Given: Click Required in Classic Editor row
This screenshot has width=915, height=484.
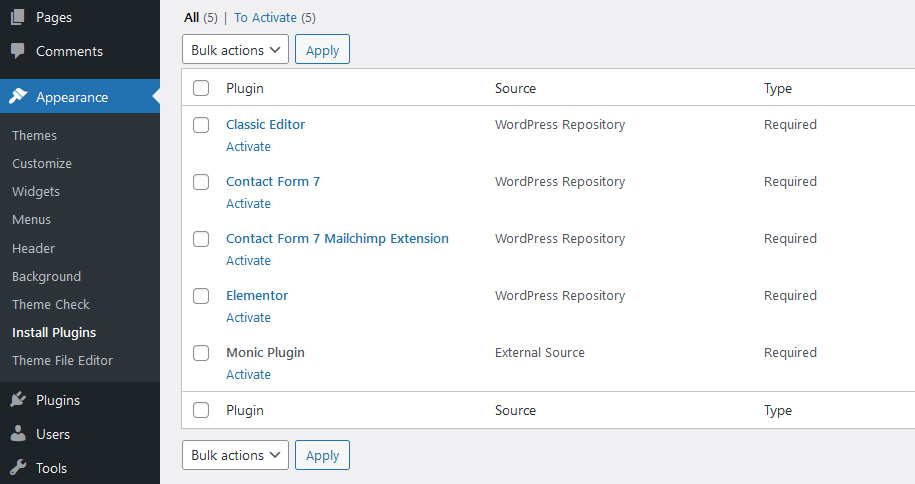Looking at the screenshot, I should (791, 124).
